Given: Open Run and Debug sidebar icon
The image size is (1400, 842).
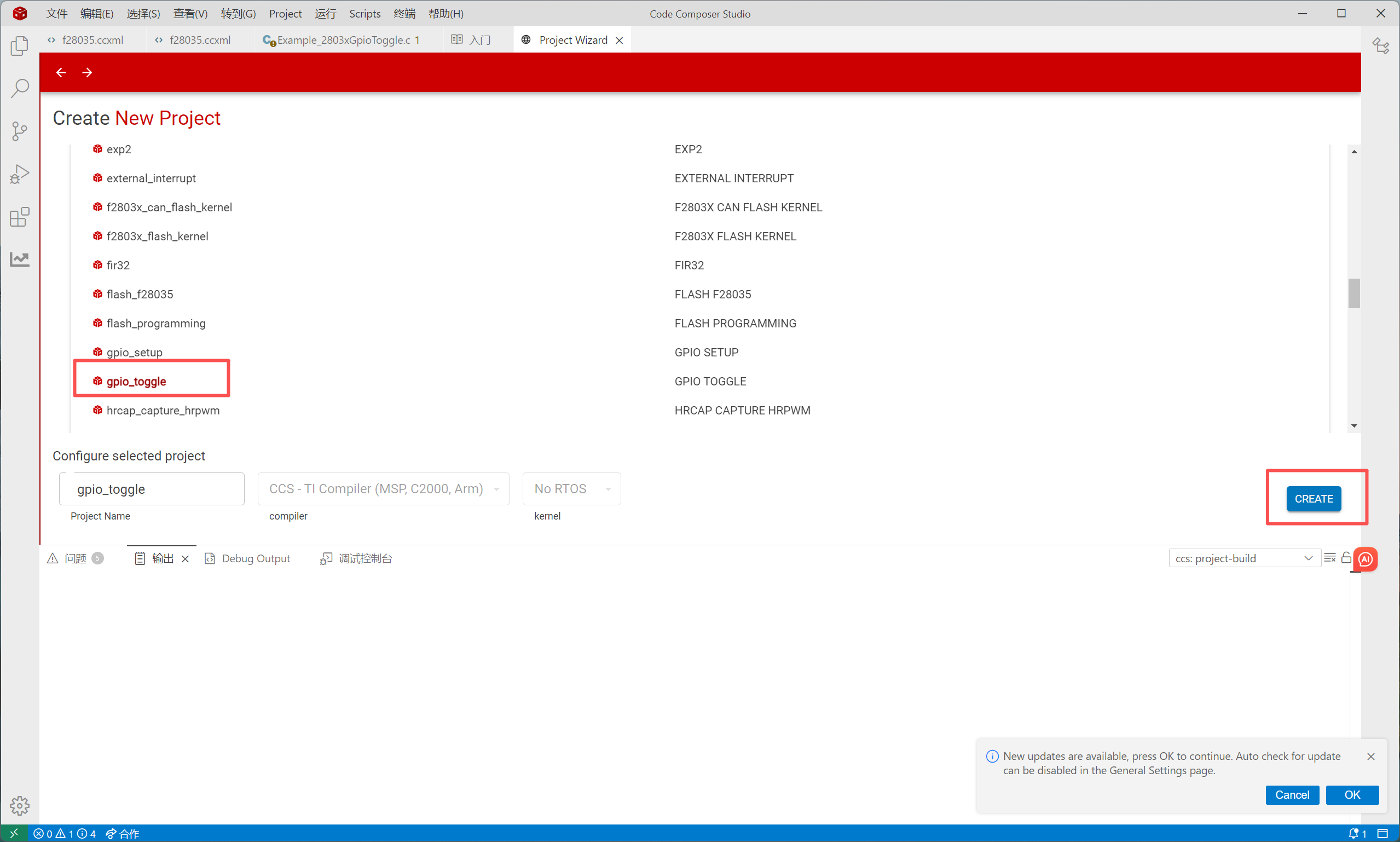Looking at the screenshot, I should pyautogui.click(x=19, y=174).
